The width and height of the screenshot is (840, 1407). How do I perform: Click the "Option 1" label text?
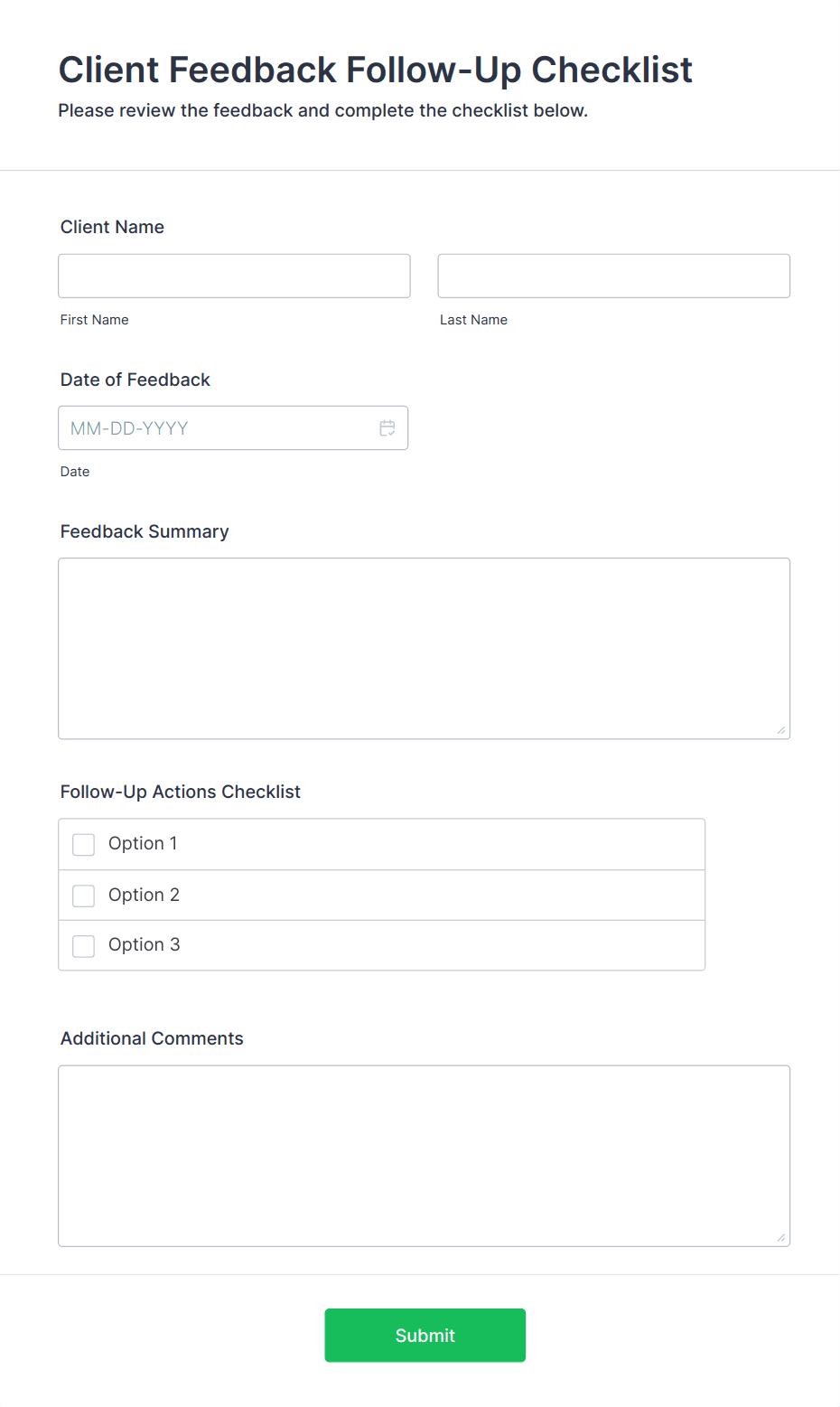click(143, 843)
